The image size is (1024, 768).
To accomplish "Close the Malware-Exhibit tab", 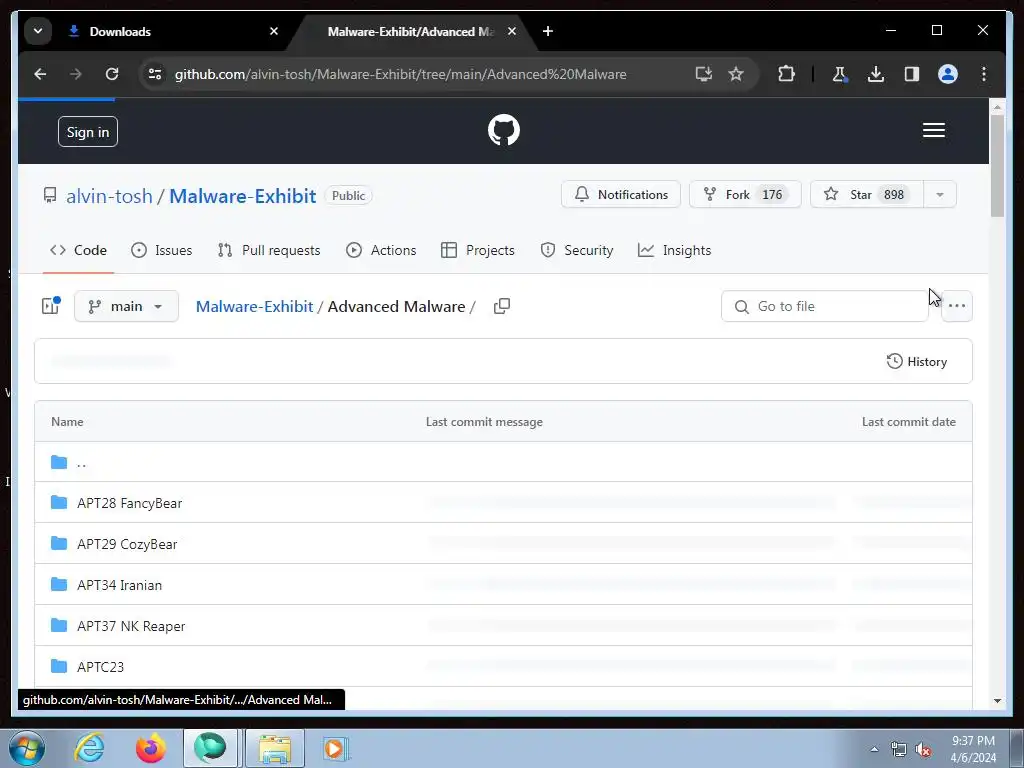I will [512, 31].
